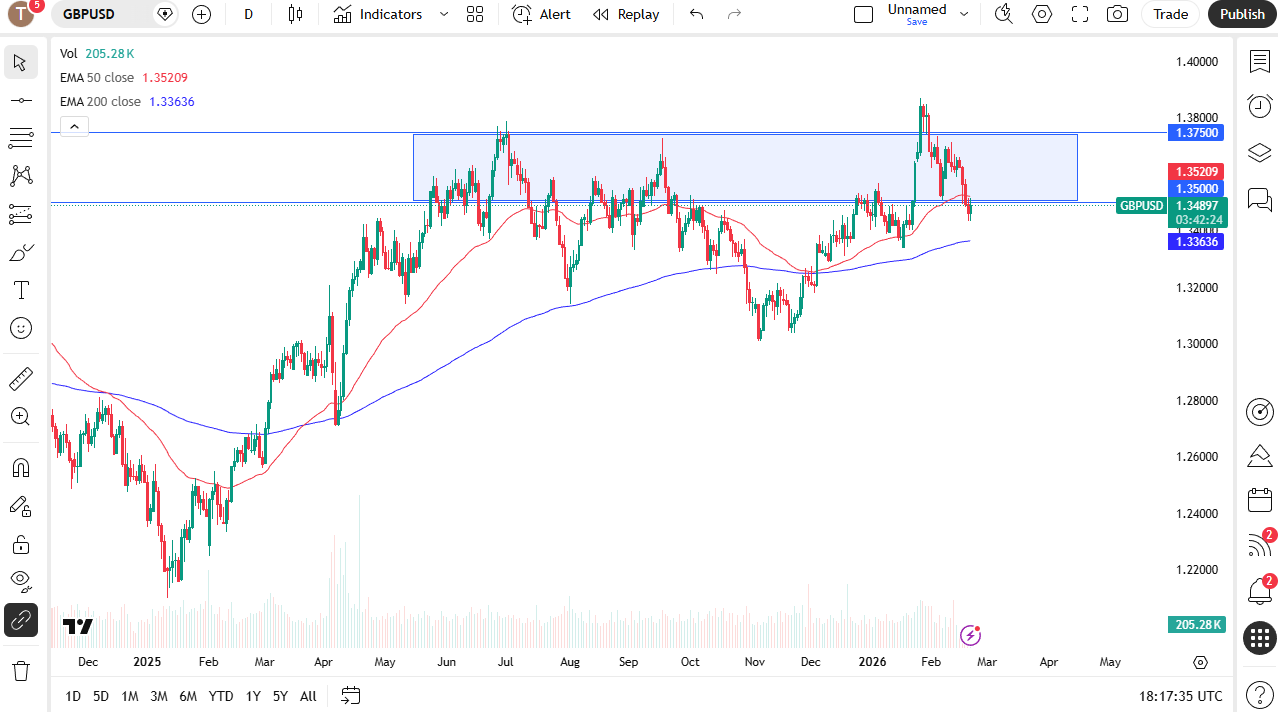
Task: Undo the last chart action
Action: pos(697,14)
